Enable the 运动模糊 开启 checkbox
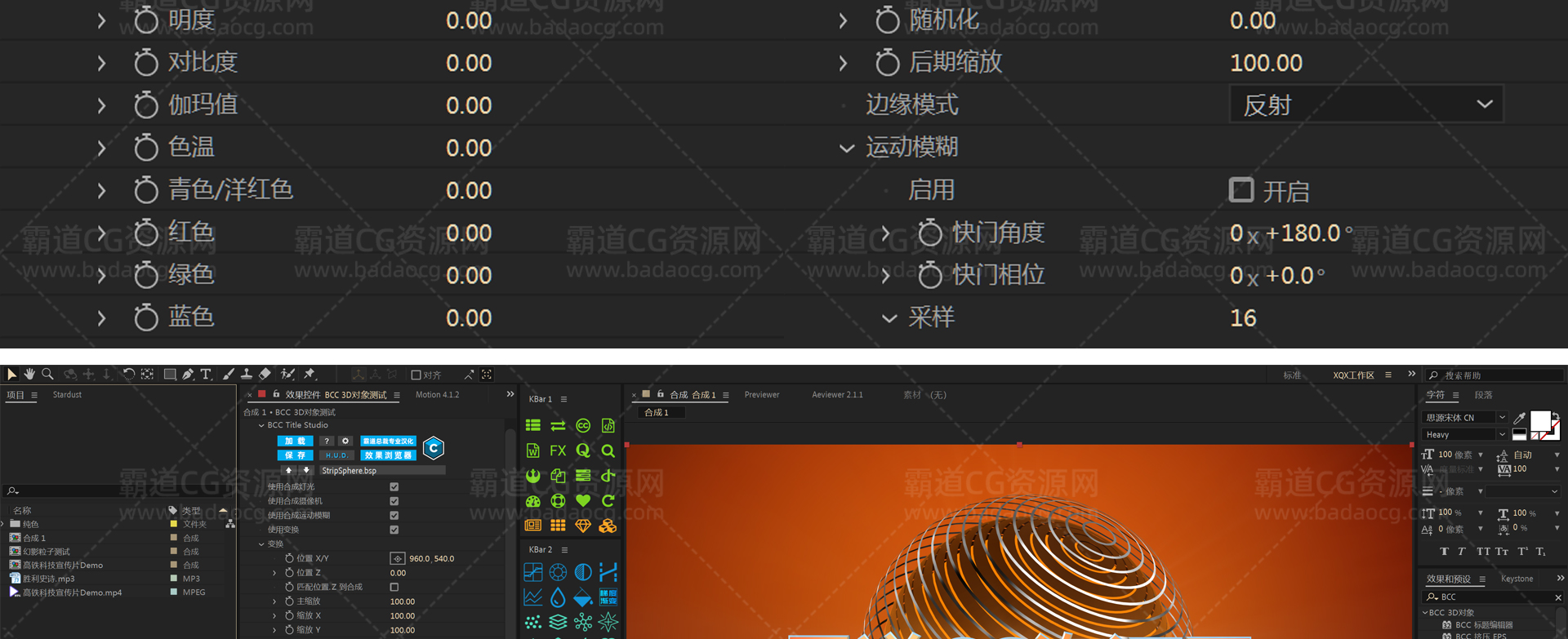 (x=1241, y=190)
